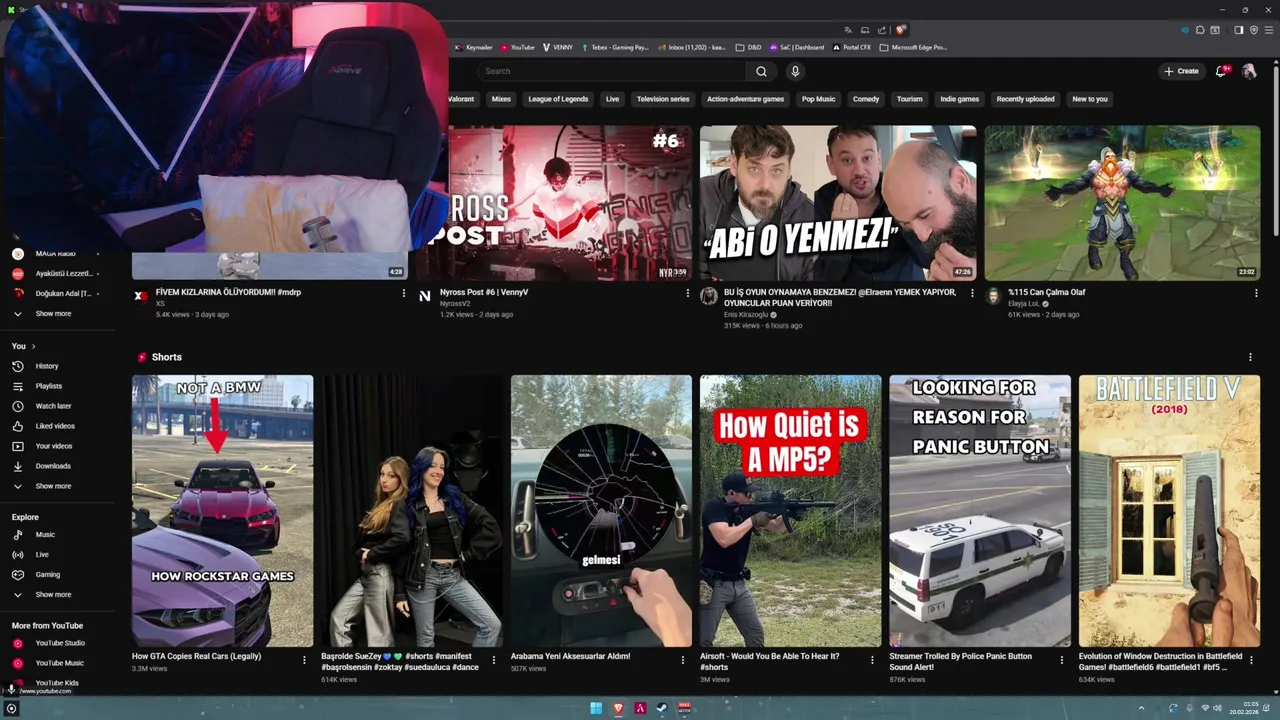Expand Show more under You section

coord(58,486)
